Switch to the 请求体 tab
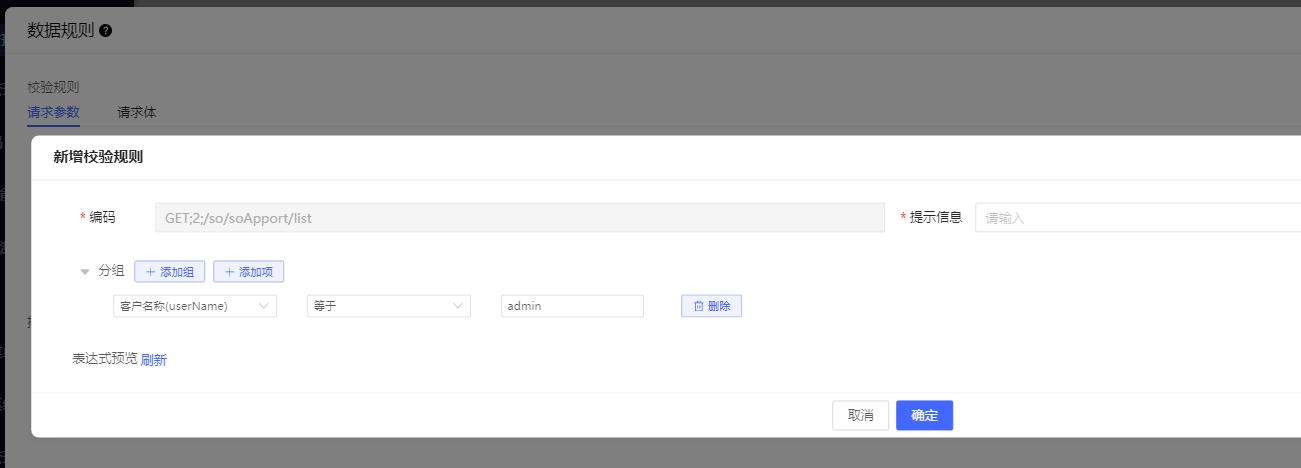Viewport: 1301px width, 468px height. [x=137, y=112]
